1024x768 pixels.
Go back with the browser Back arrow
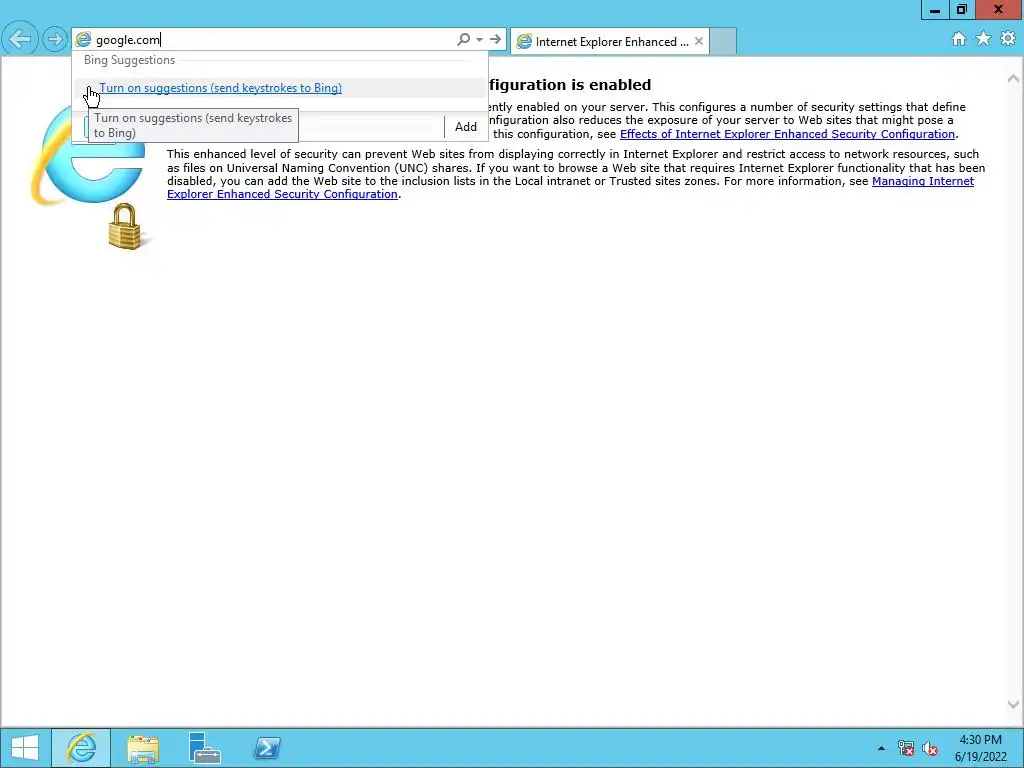tap(20, 39)
